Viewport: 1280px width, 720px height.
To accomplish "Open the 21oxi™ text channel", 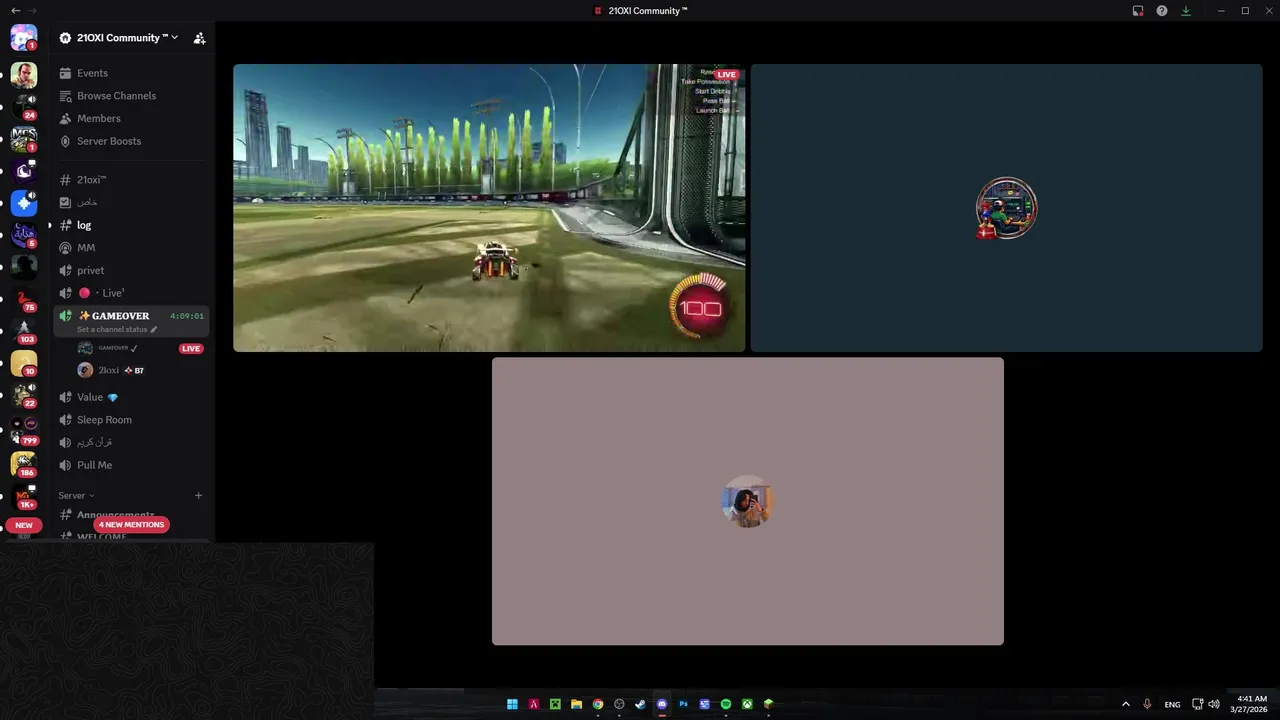I will coord(131,180).
